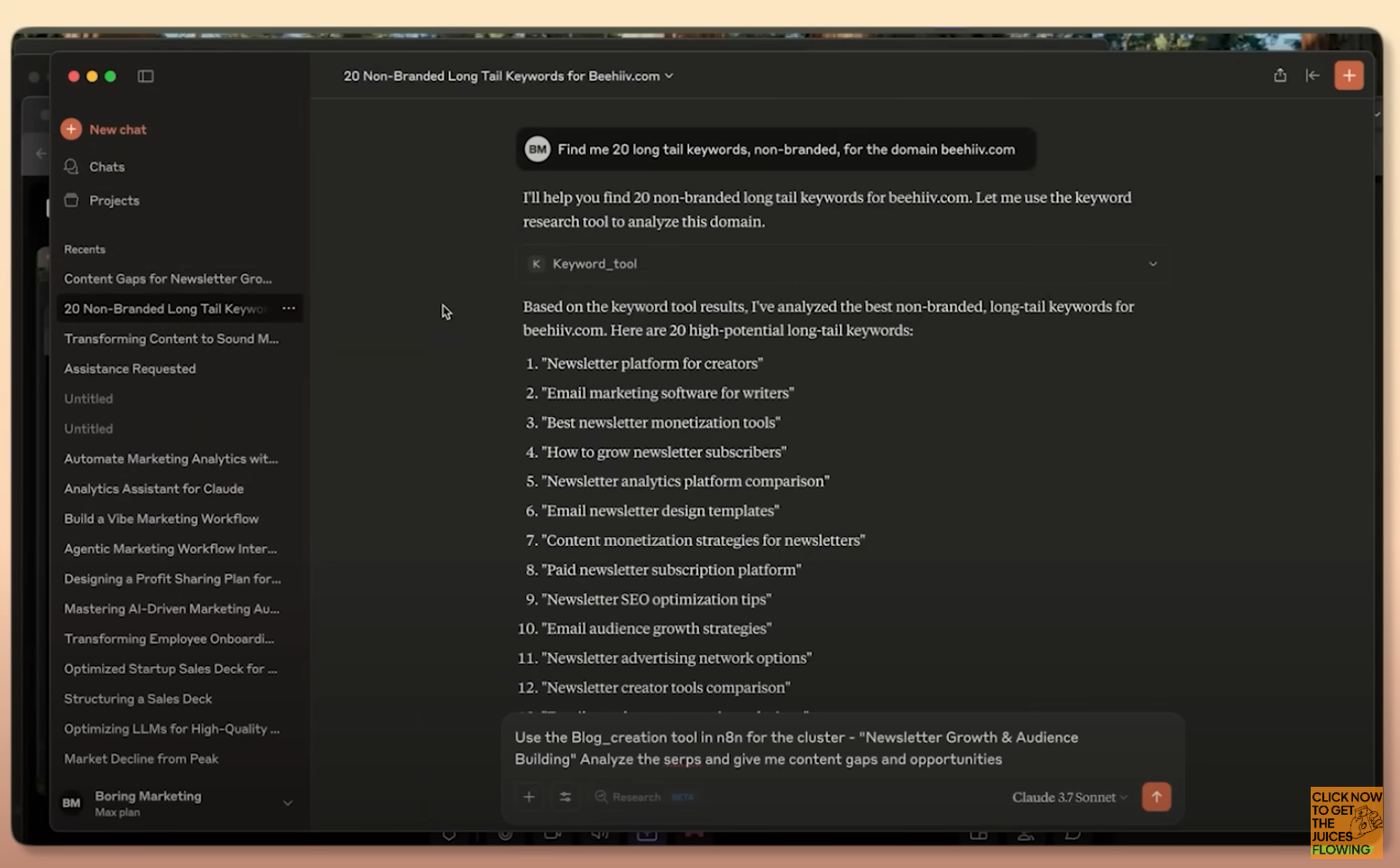Open "Build a Vibe Marketing Workflow" chat
The image size is (1400, 868).
pos(161,519)
